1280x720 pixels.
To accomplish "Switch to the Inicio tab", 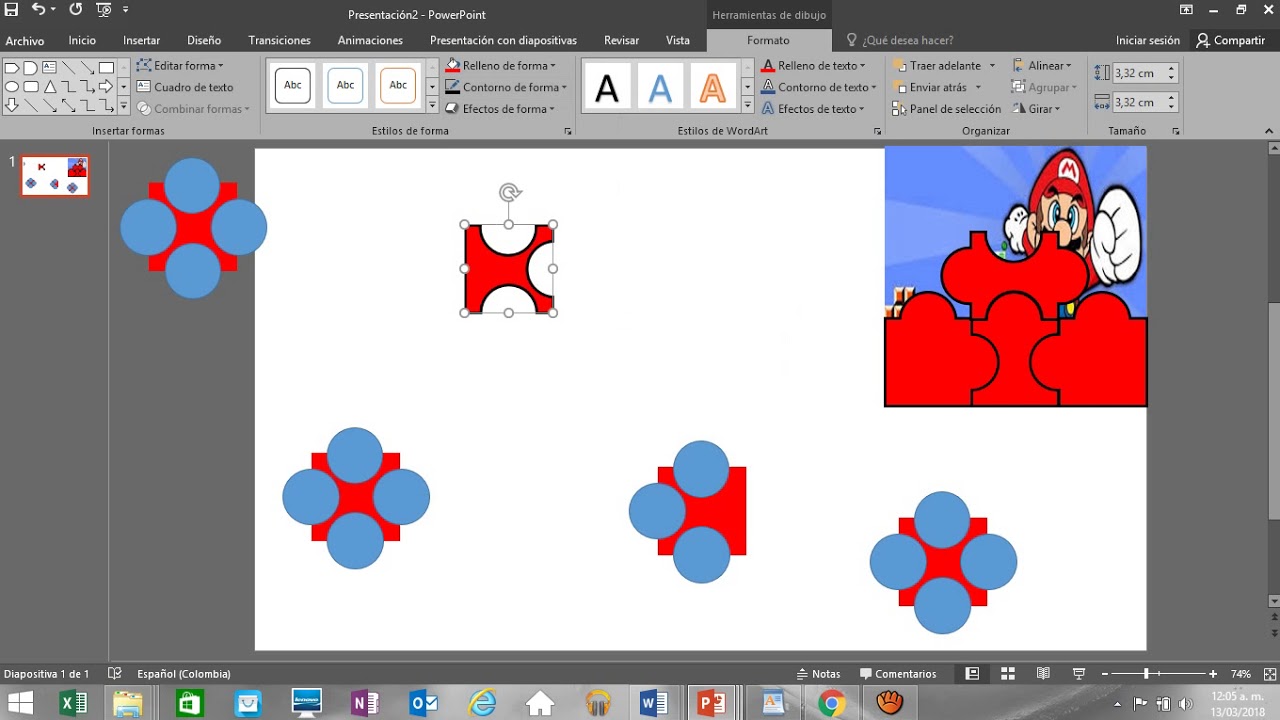I will pyautogui.click(x=82, y=40).
